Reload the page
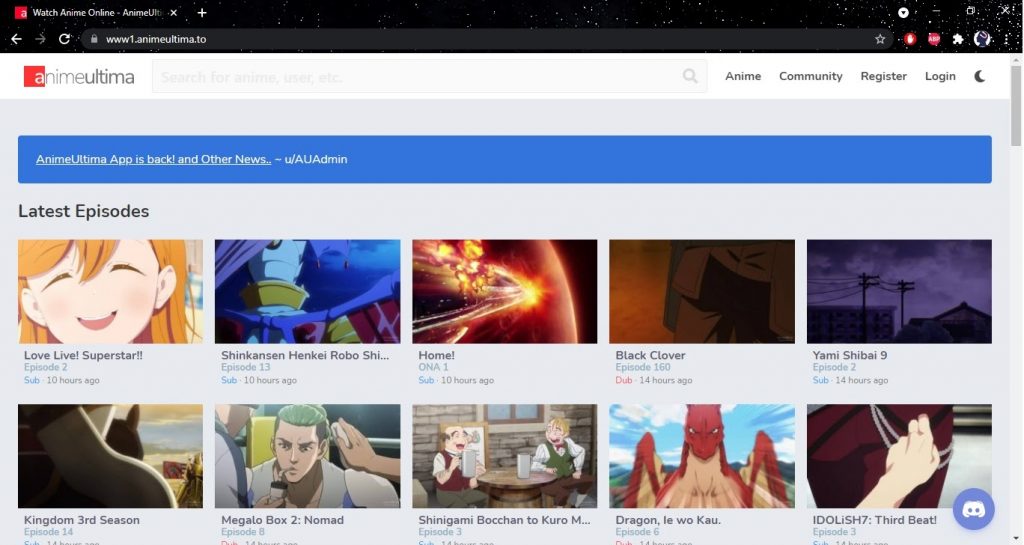The height and width of the screenshot is (545, 1024). [x=64, y=39]
